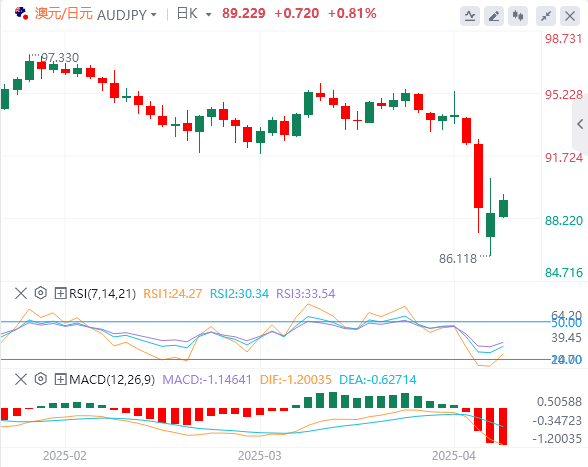Image resolution: width=588 pixels, height=467 pixels.
Task: Open the 日K period dropdown
Action: pyautogui.click(x=208, y=15)
